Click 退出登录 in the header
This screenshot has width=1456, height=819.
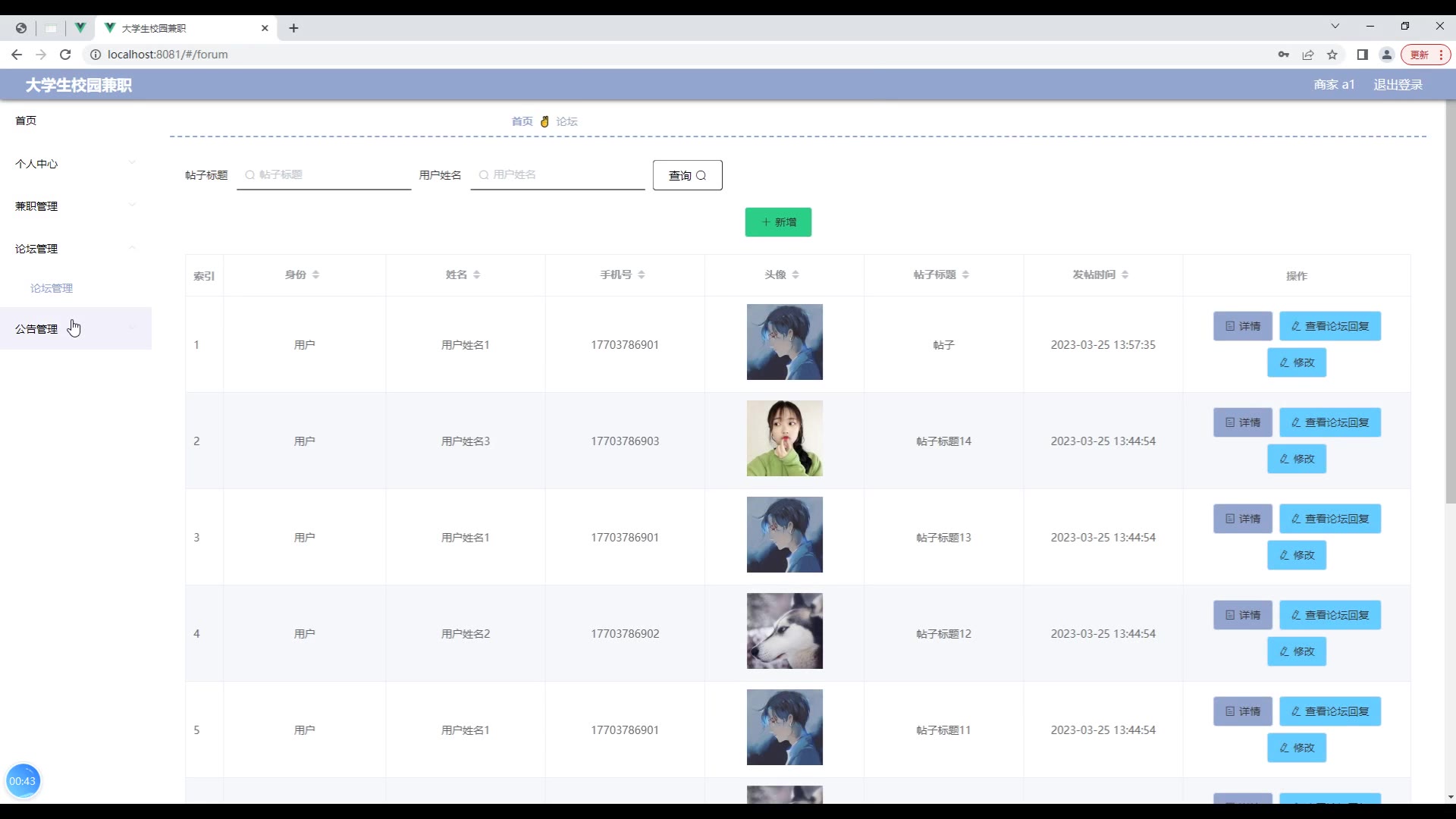[x=1398, y=85]
